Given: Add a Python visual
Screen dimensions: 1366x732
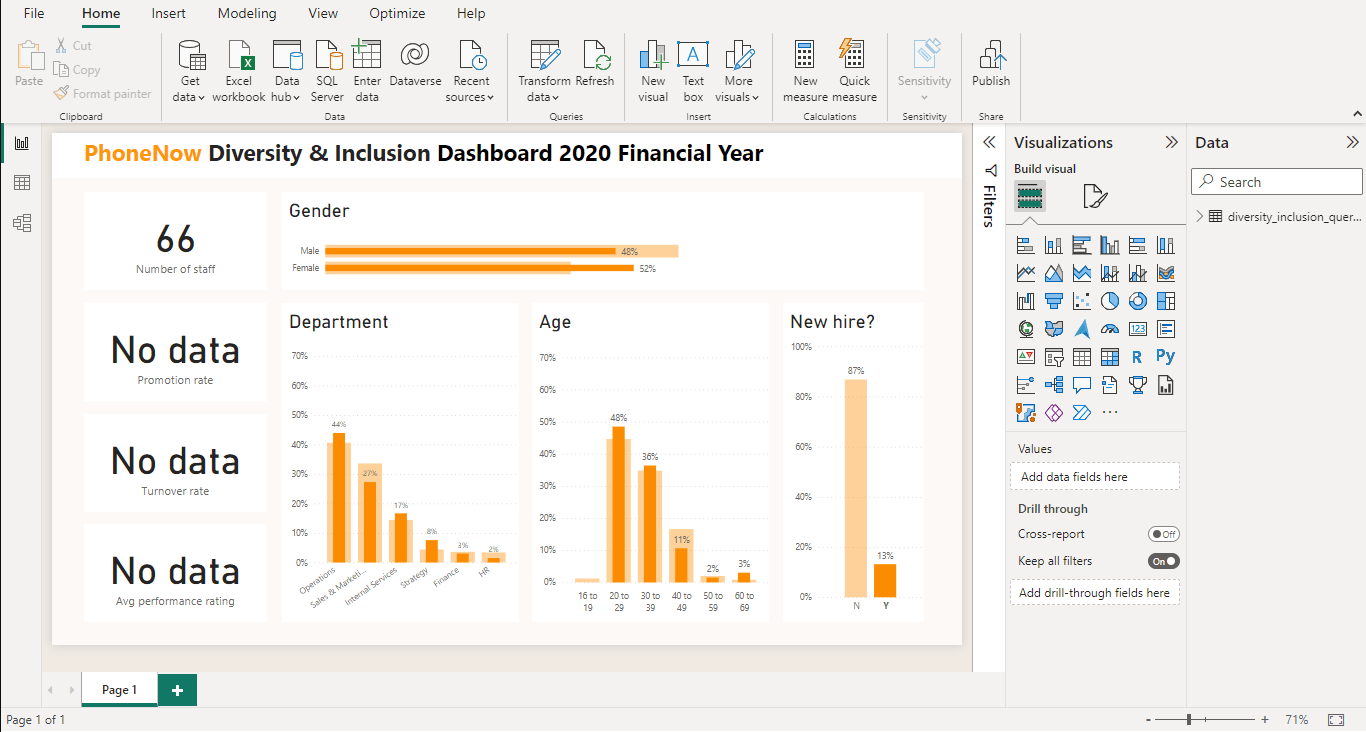Looking at the screenshot, I should coord(1166,357).
